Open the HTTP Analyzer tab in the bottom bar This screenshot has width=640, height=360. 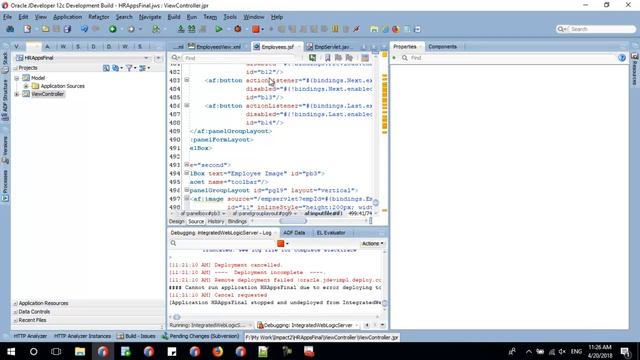pyautogui.click(x=30, y=336)
